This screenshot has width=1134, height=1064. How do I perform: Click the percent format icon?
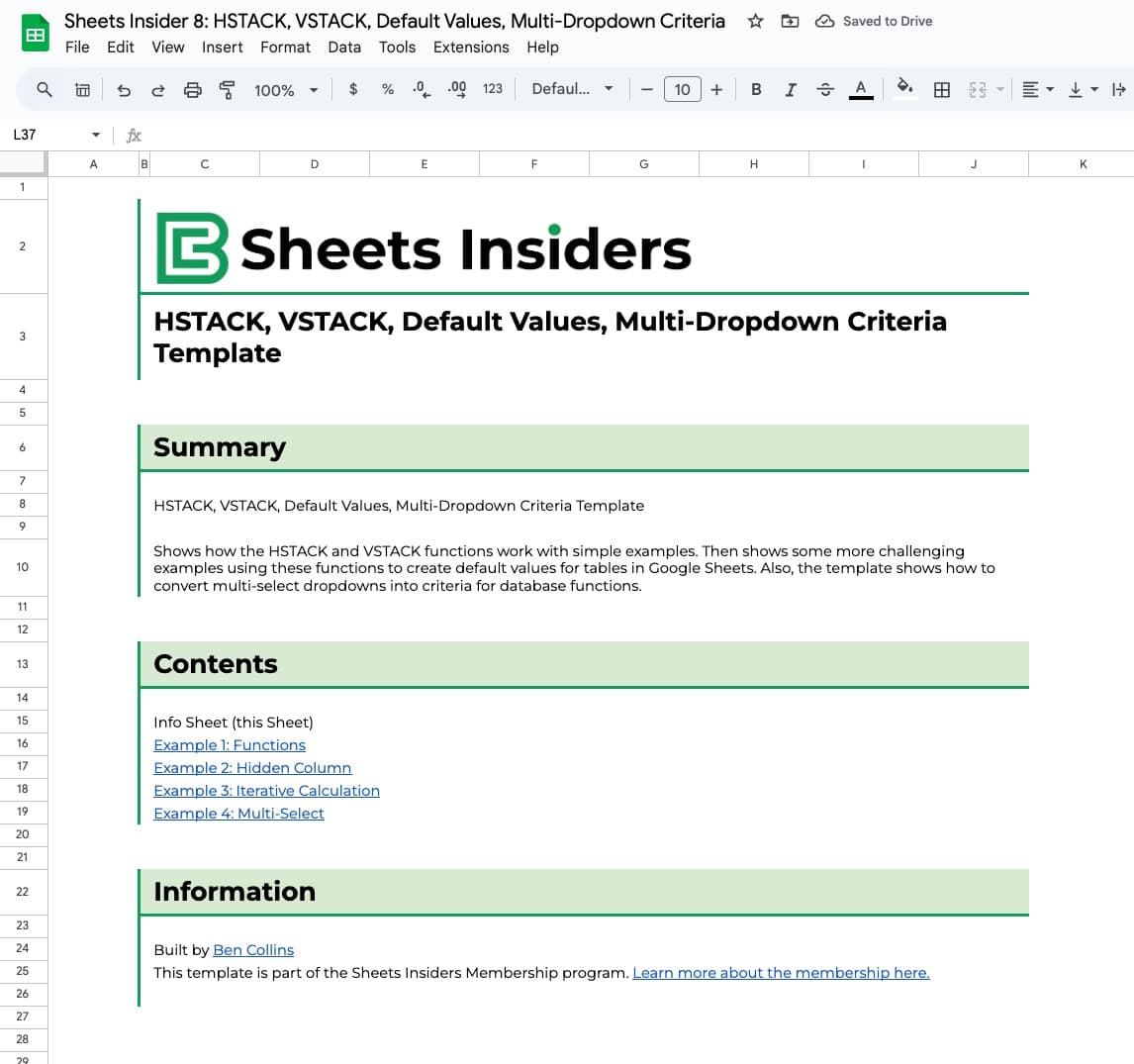387,89
